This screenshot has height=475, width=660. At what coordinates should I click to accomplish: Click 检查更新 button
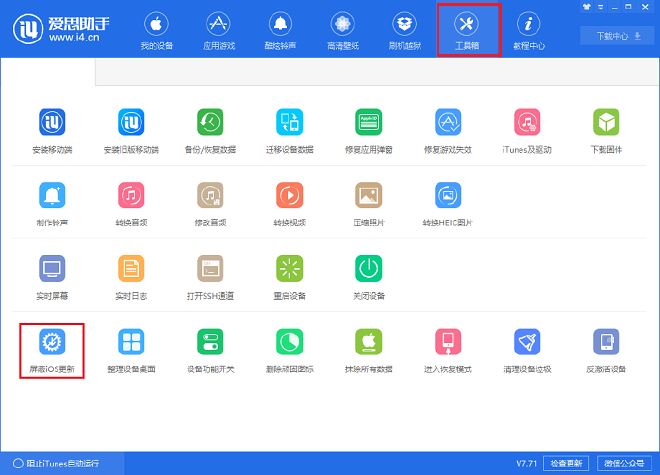(567, 463)
